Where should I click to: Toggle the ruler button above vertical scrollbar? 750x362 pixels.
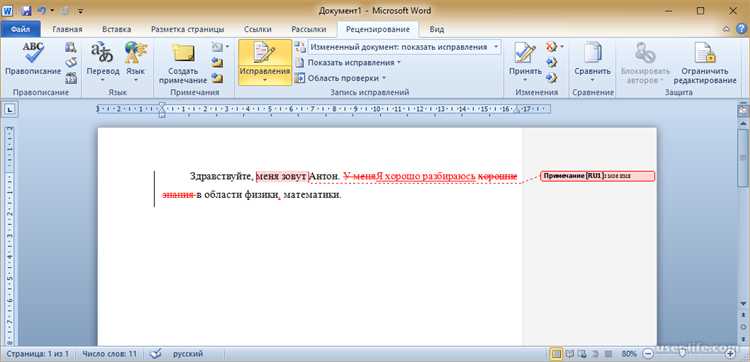(743, 110)
